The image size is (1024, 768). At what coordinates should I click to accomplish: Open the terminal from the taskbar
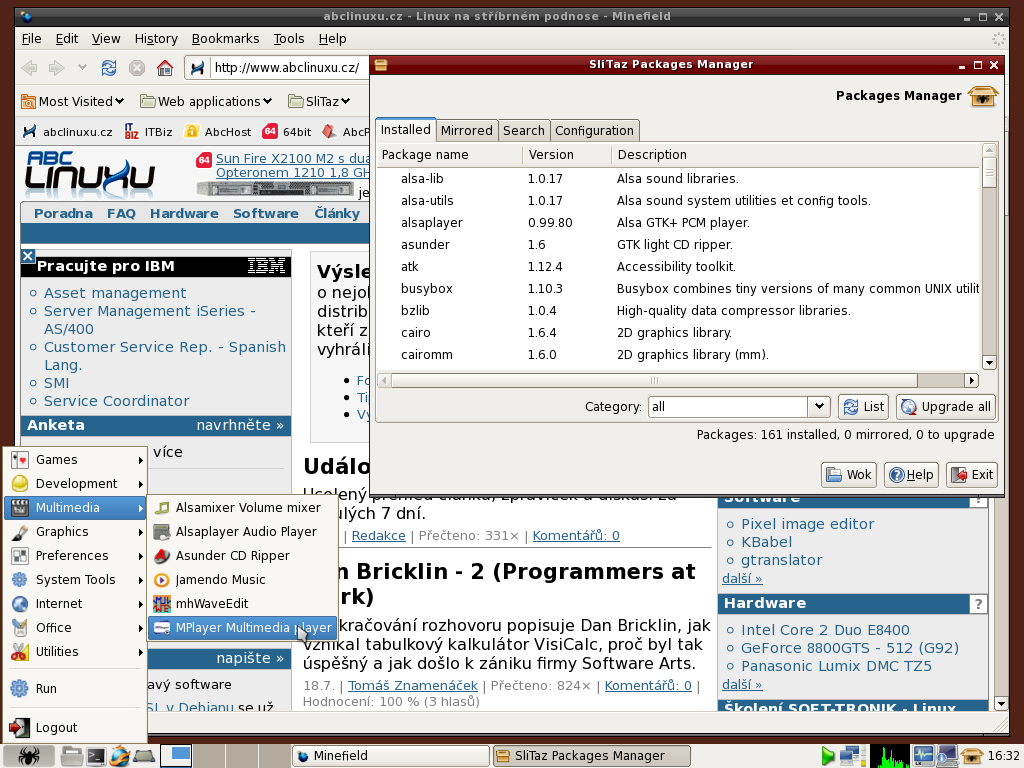coord(95,756)
